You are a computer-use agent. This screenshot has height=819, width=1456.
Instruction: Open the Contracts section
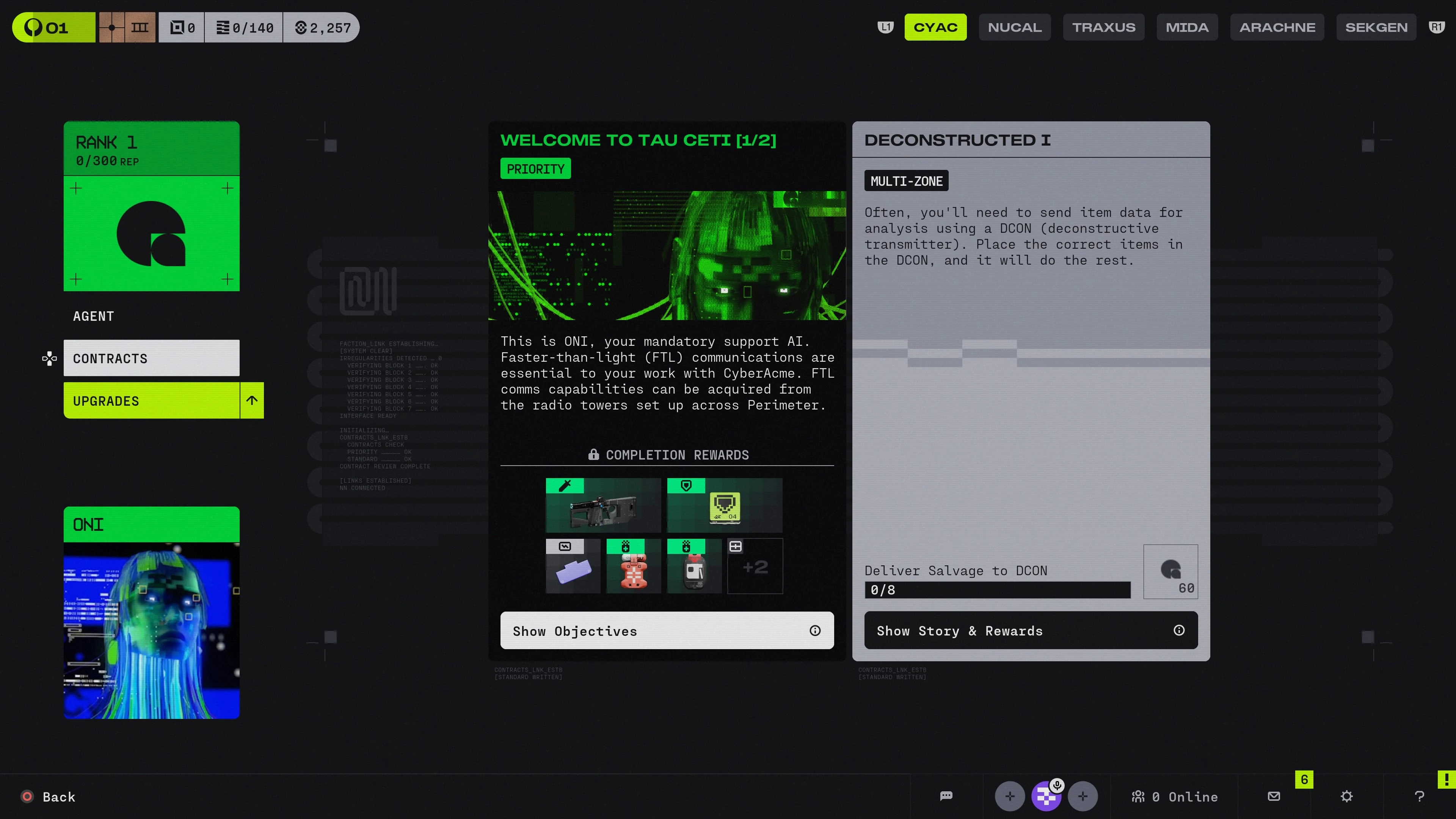coord(152,358)
